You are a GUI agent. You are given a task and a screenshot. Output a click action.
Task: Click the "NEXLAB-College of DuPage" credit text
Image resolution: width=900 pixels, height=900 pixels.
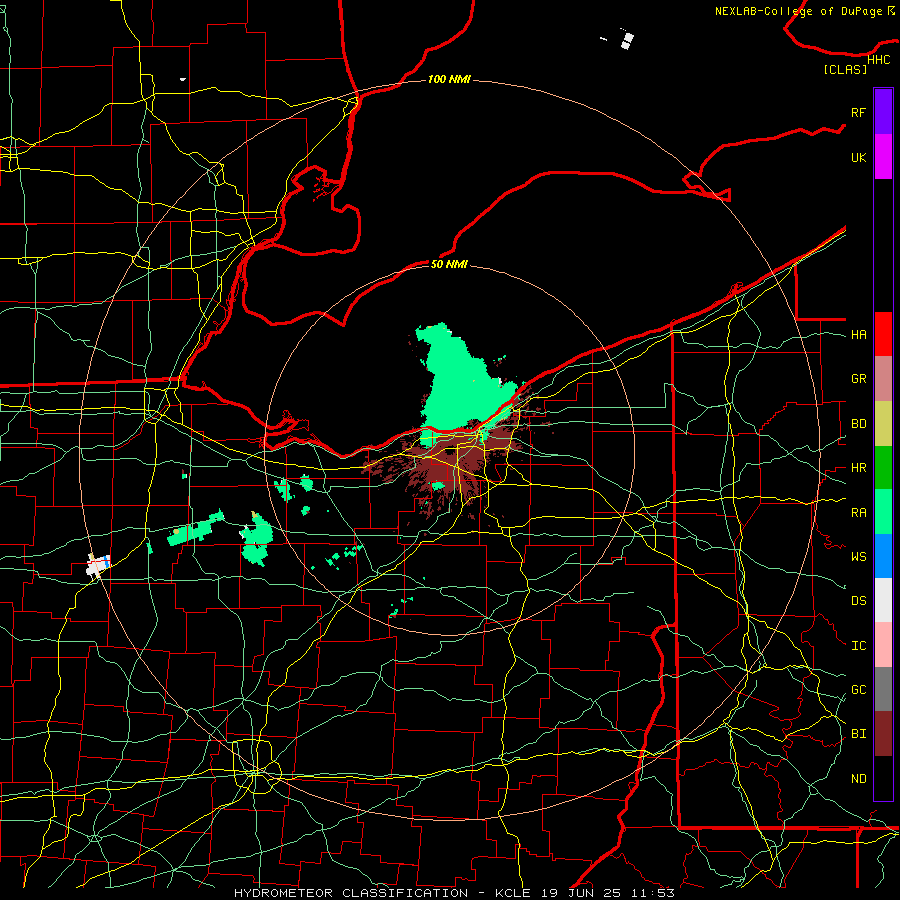point(798,11)
